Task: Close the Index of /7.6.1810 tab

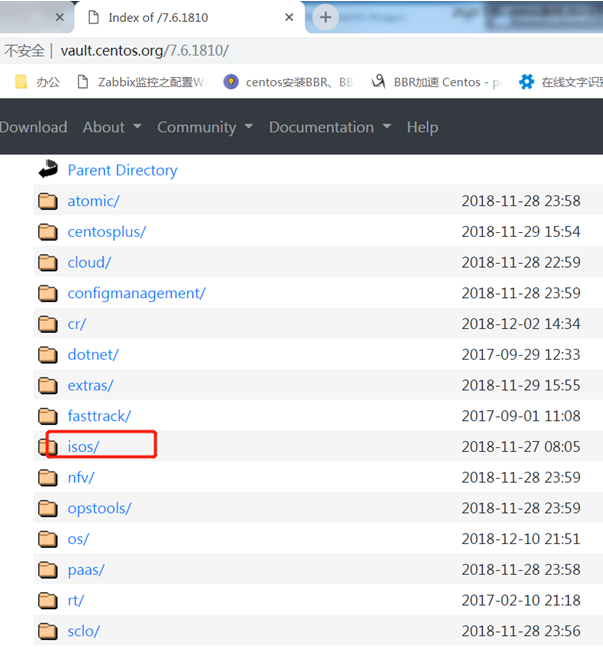Action: pos(289,17)
